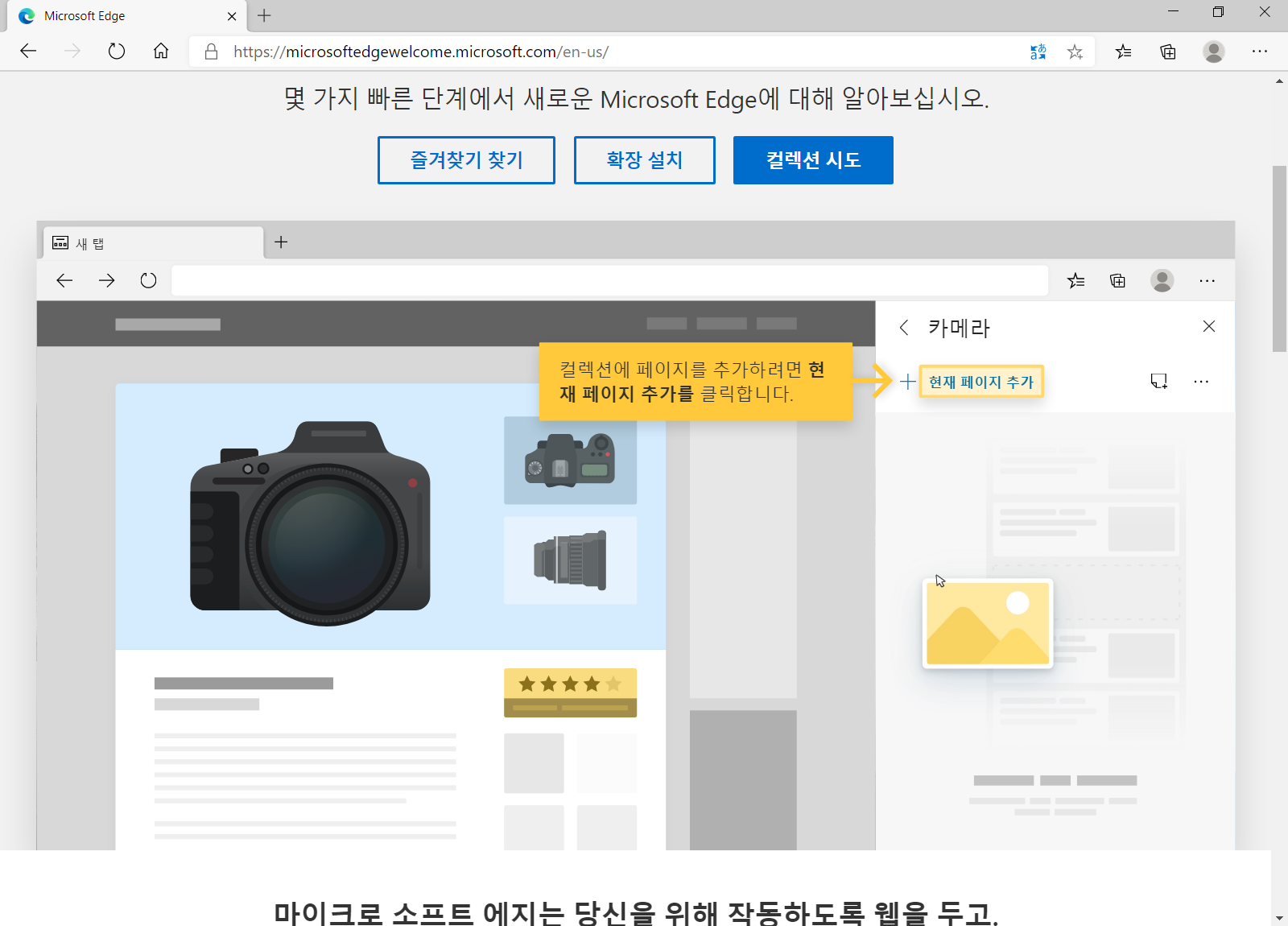The width and height of the screenshot is (1288, 926).
Task: Click demo browser forward arrow
Action: click(106, 280)
